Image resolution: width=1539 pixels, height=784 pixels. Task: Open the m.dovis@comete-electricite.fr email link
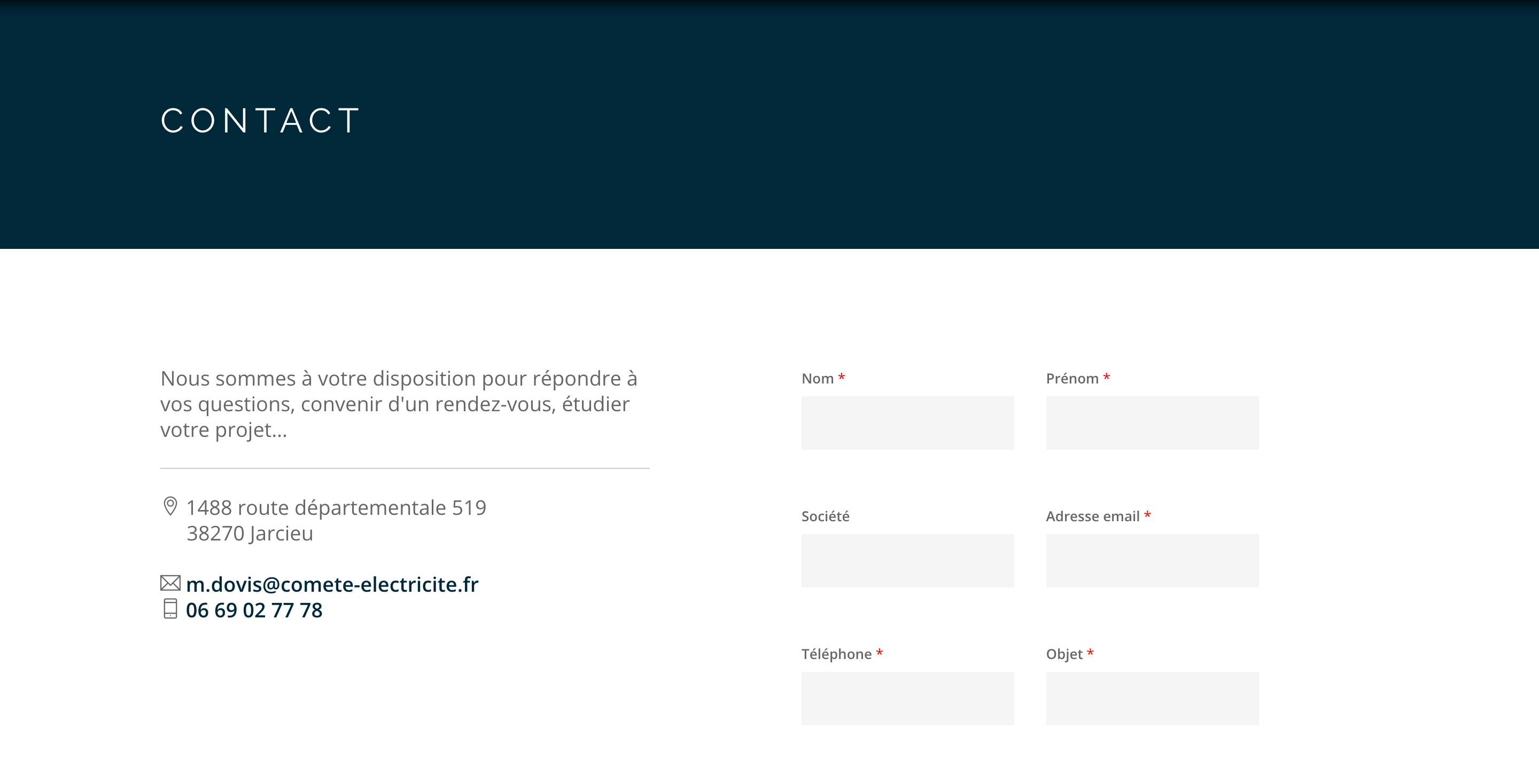332,584
